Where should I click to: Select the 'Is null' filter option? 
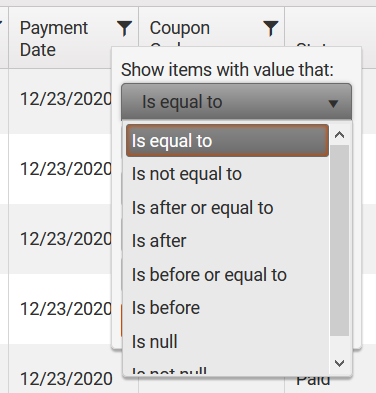227,342
